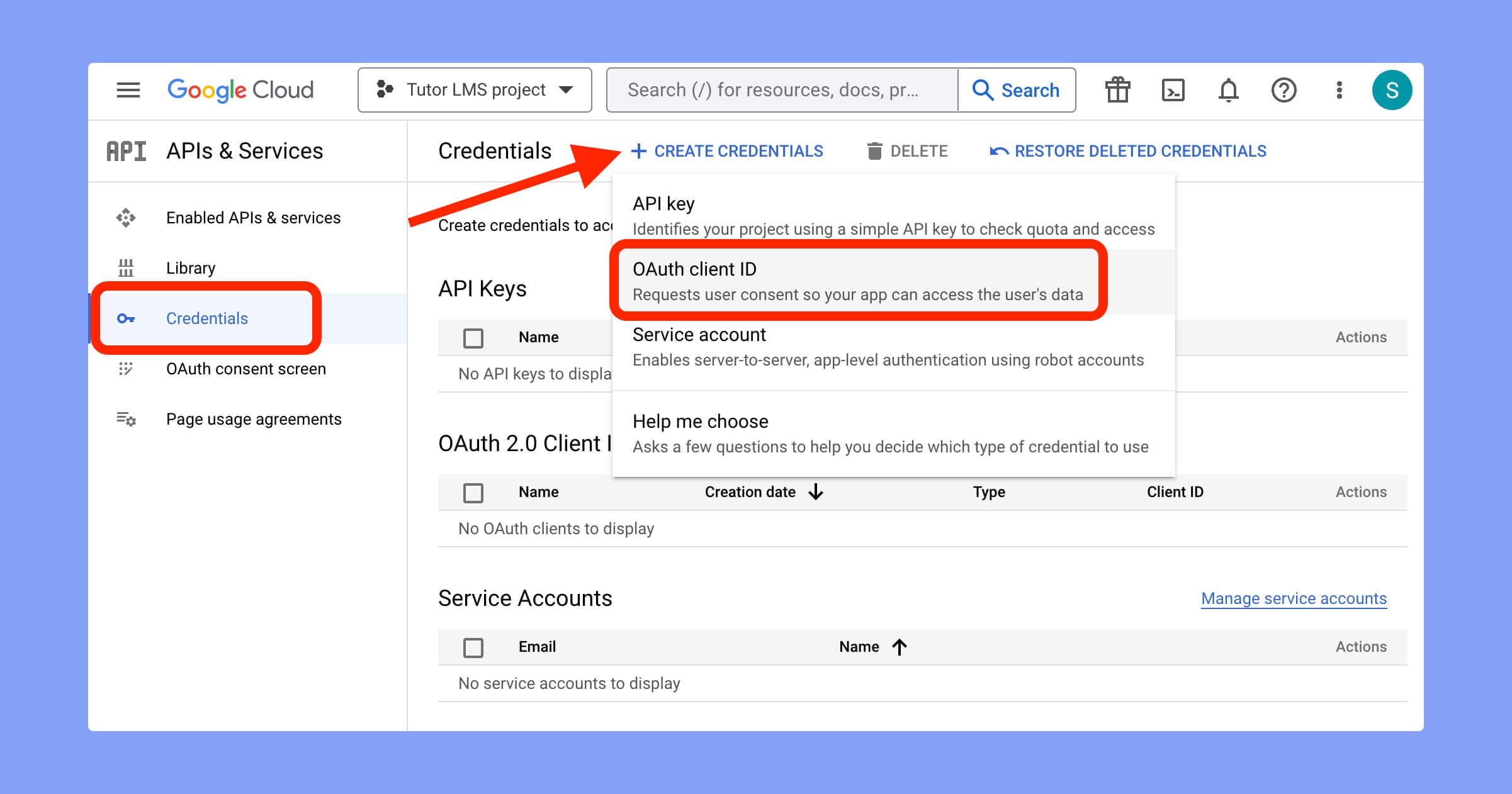Choose Service account option
This screenshot has width=1512, height=794.
tap(893, 347)
